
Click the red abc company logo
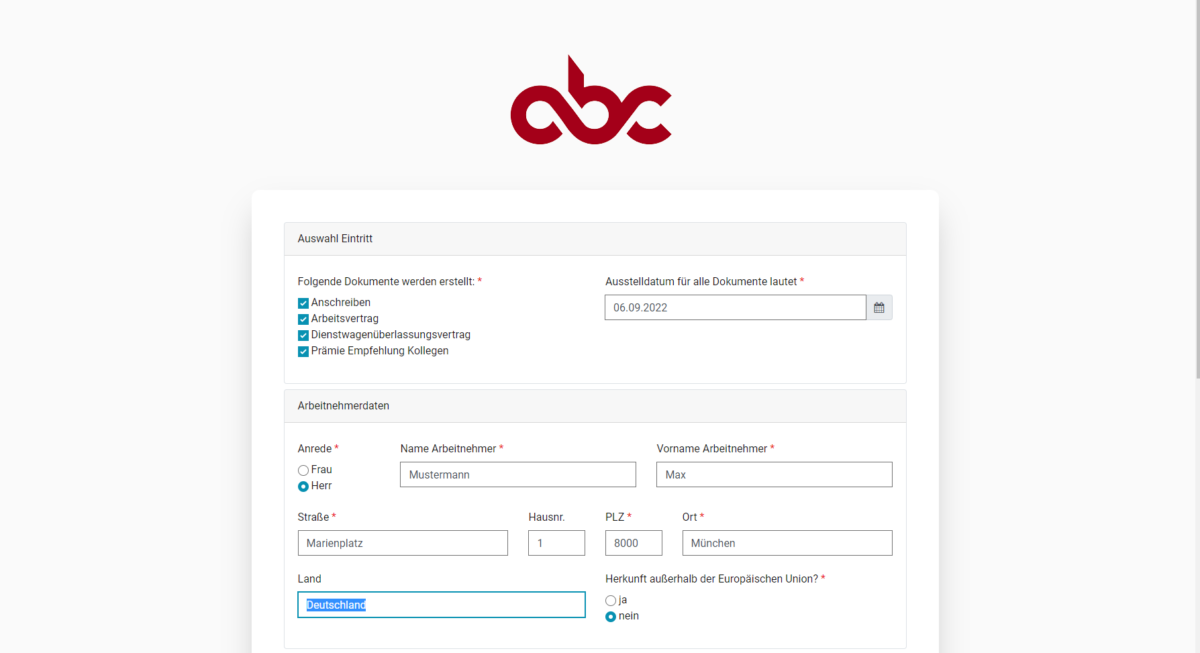click(x=591, y=100)
